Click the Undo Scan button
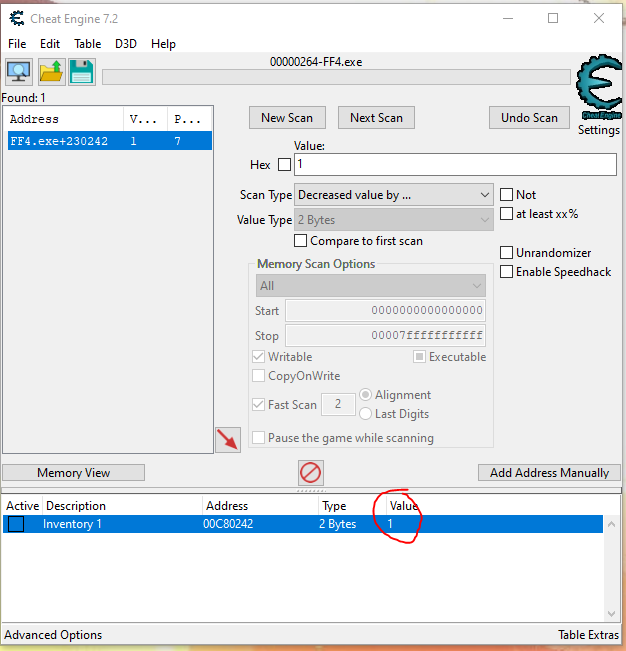Screen dimensions: 626x651 click(x=529, y=117)
